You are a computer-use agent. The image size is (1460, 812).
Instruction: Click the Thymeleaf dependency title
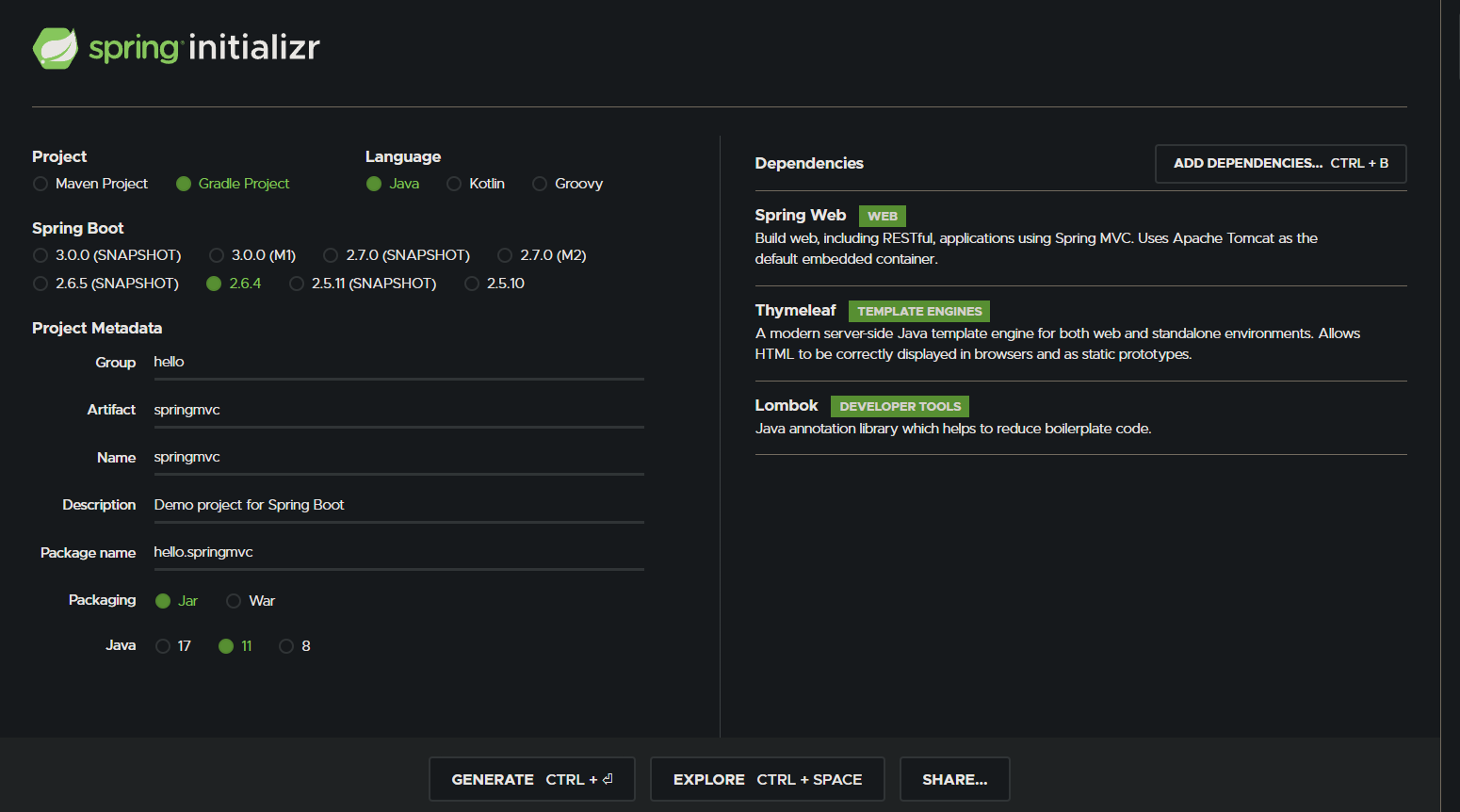coord(795,311)
